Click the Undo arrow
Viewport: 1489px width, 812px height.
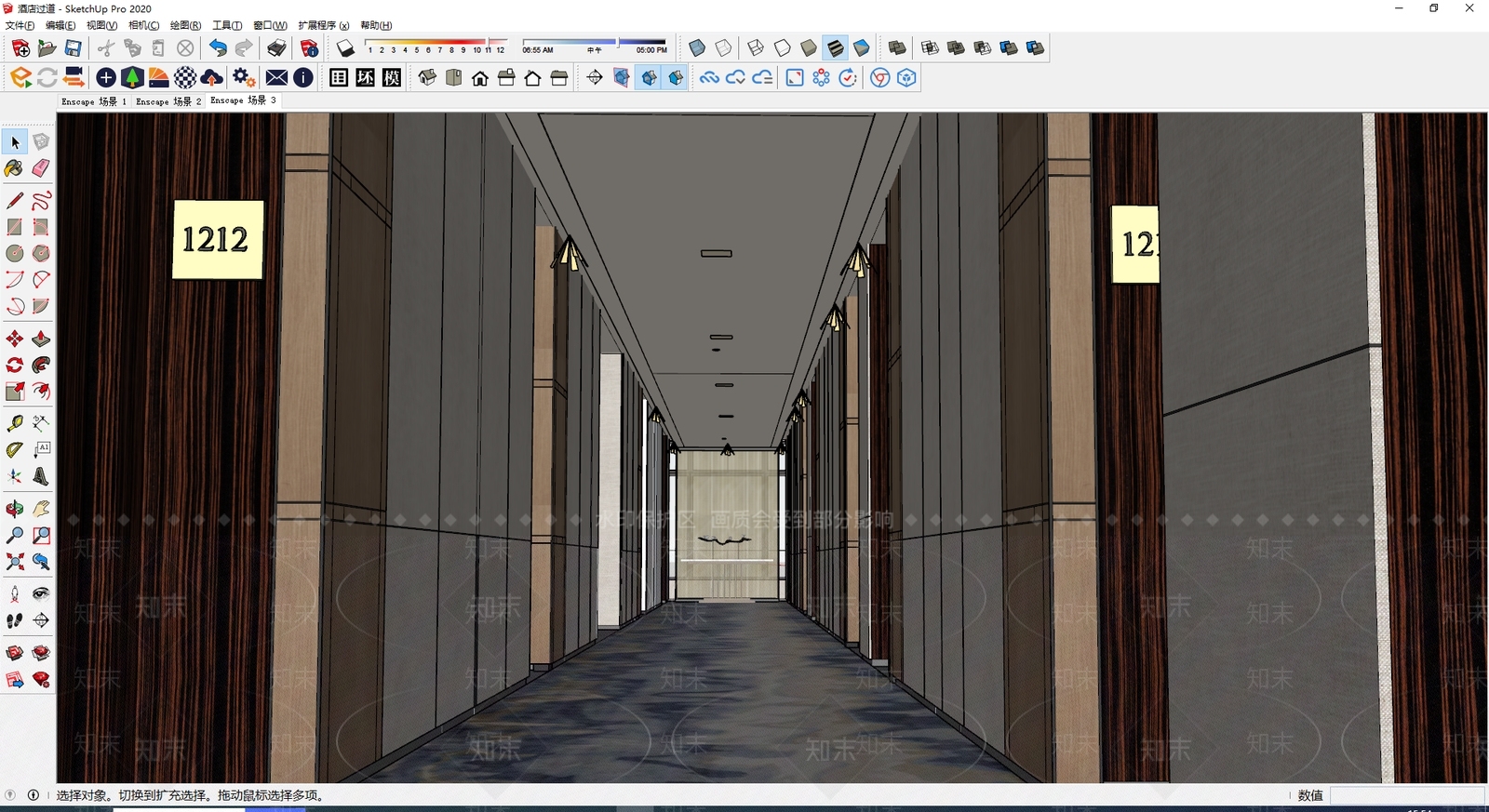[218, 48]
